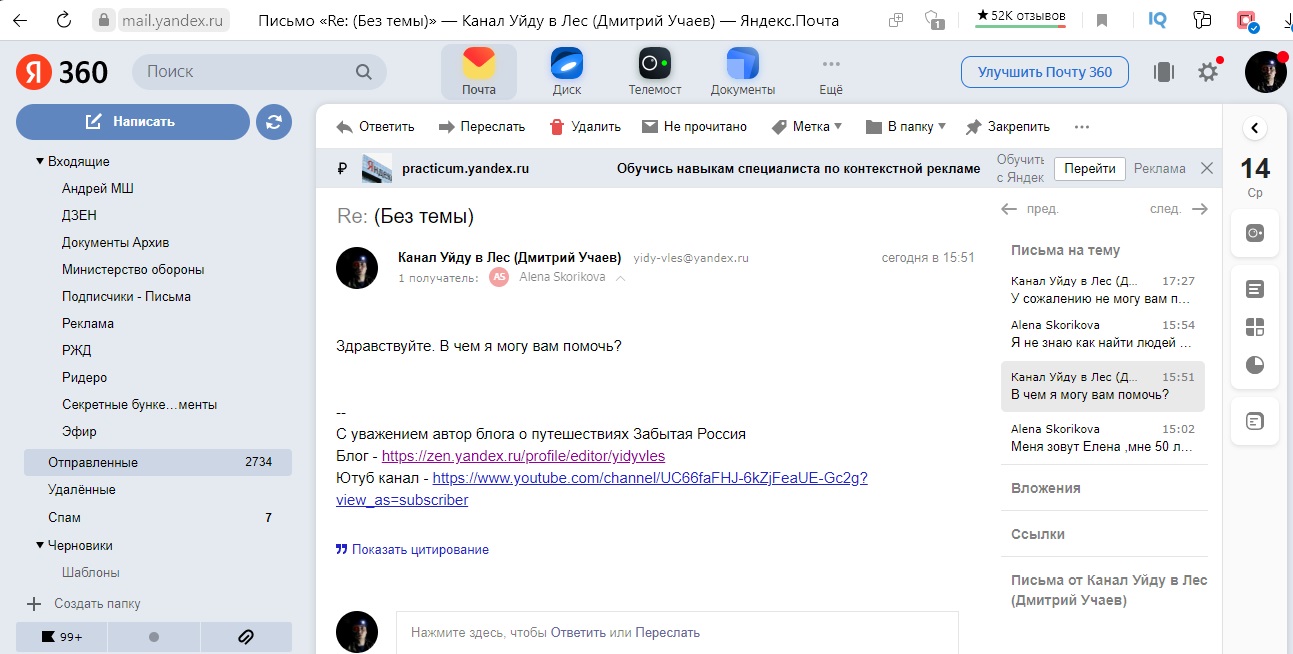Collapse the Черновики folder tree
The height and width of the screenshot is (654, 1293).
point(40,545)
